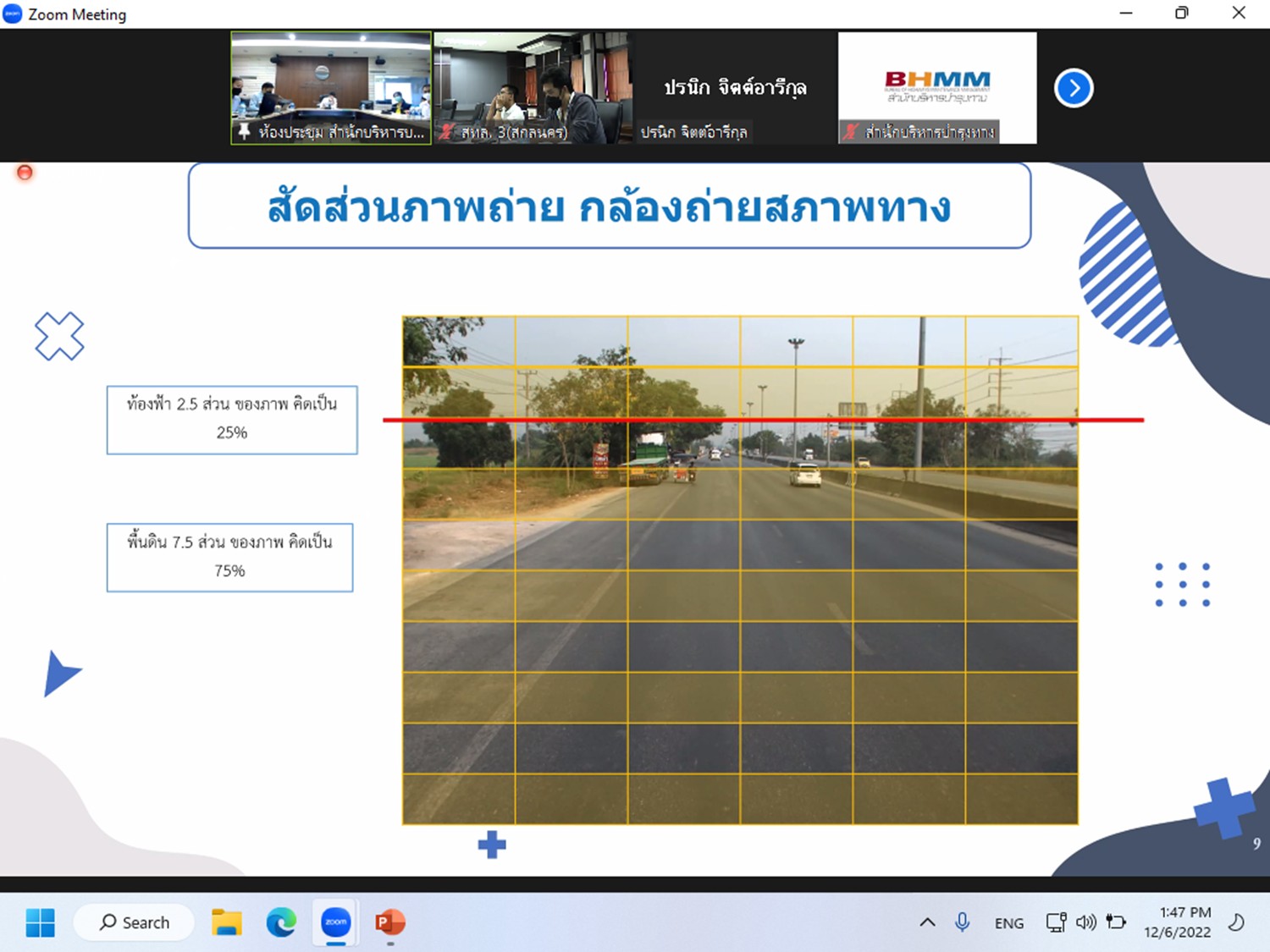Show more participants with the blue arrow
Screen dimensions: 1270x952
(x=1074, y=88)
